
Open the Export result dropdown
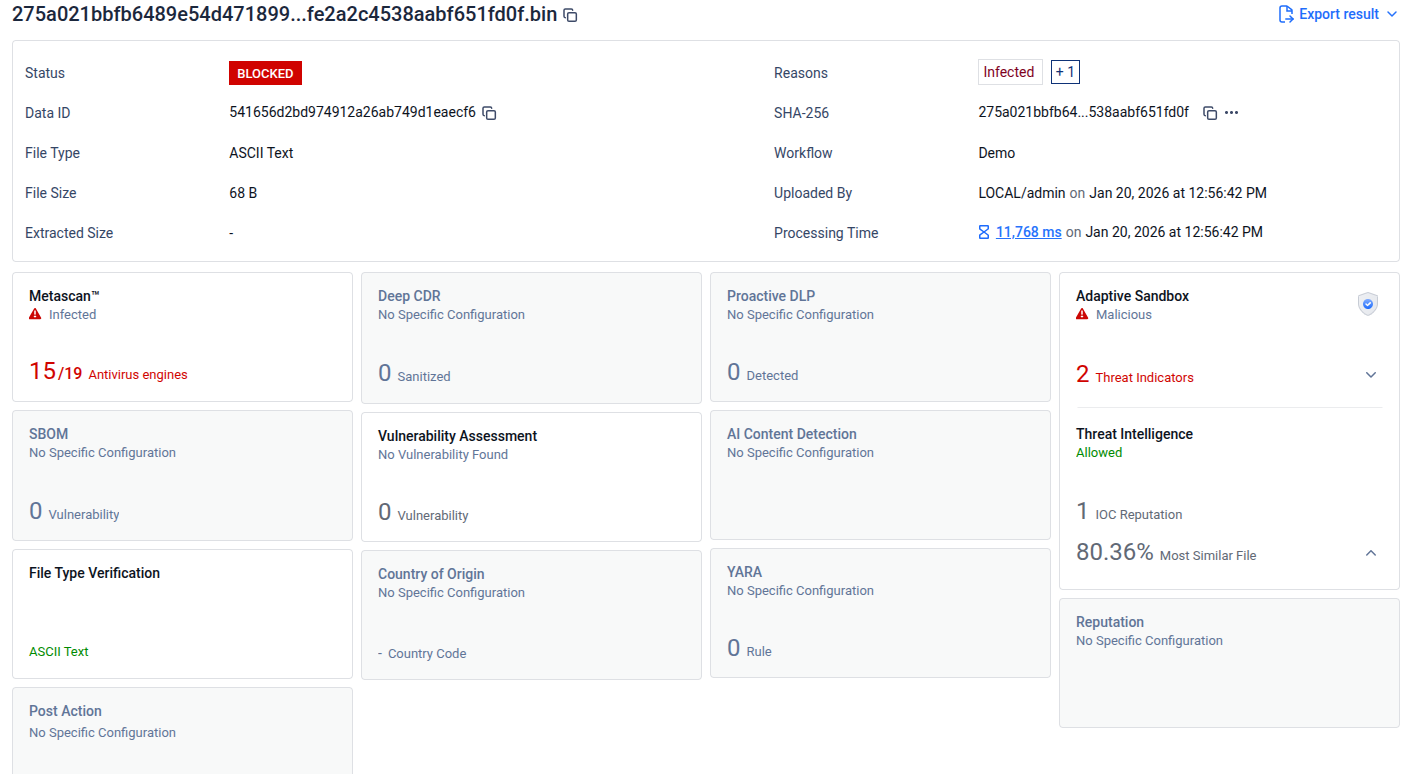point(1392,14)
